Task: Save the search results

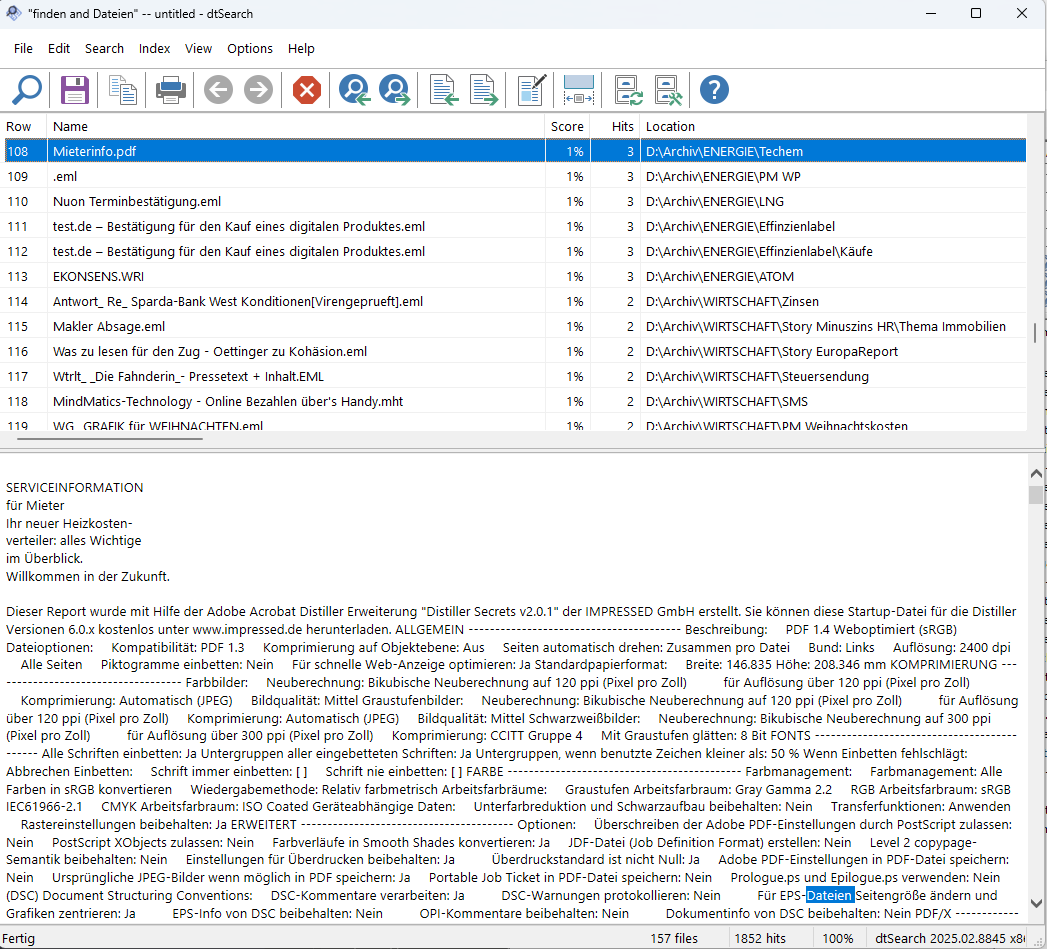Action: coord(74,90)
